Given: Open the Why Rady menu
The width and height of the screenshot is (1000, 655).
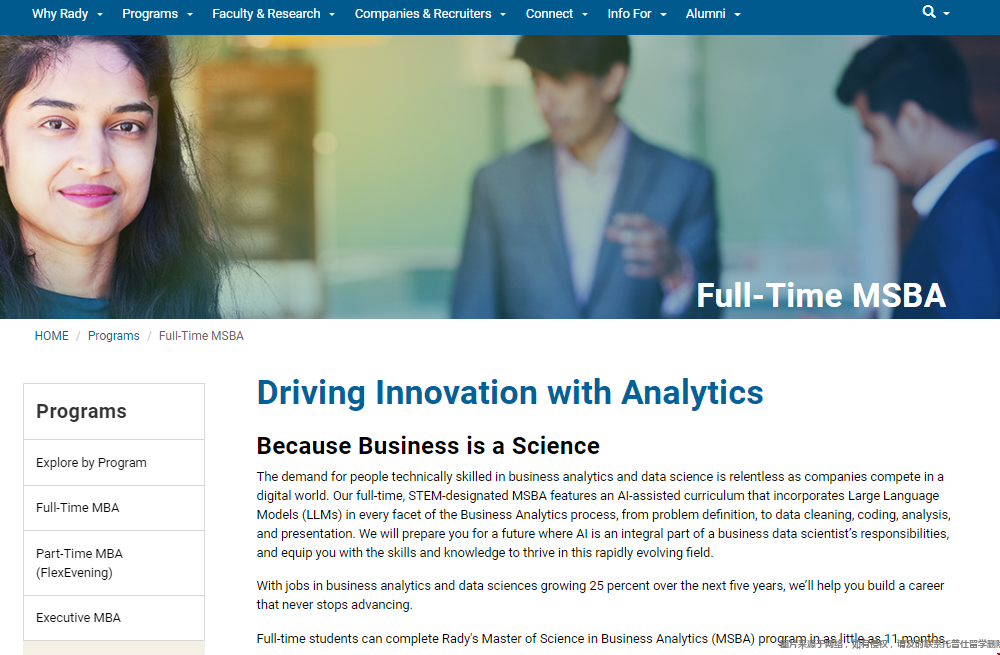Looking at the screenshot, I should [x=67, y=14].
